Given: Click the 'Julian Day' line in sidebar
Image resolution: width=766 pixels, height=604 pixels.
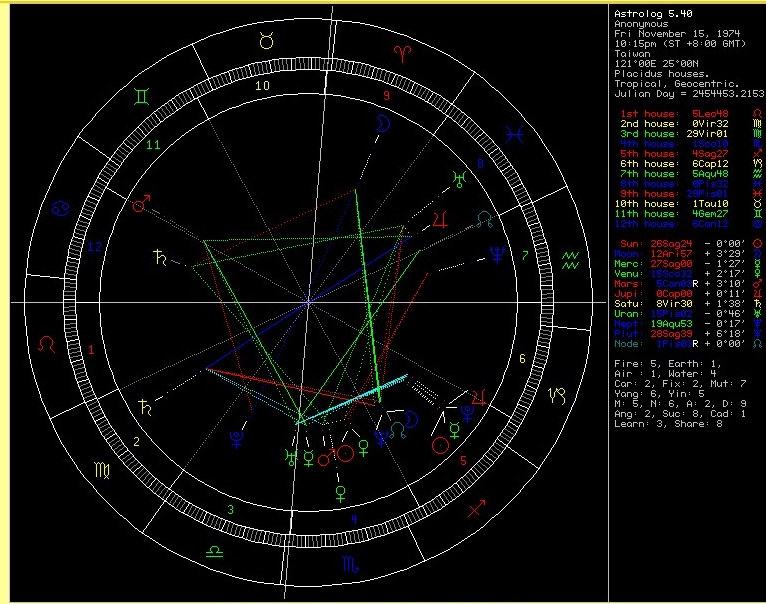Looking at the screenshot, I should [x=687, y=94].
